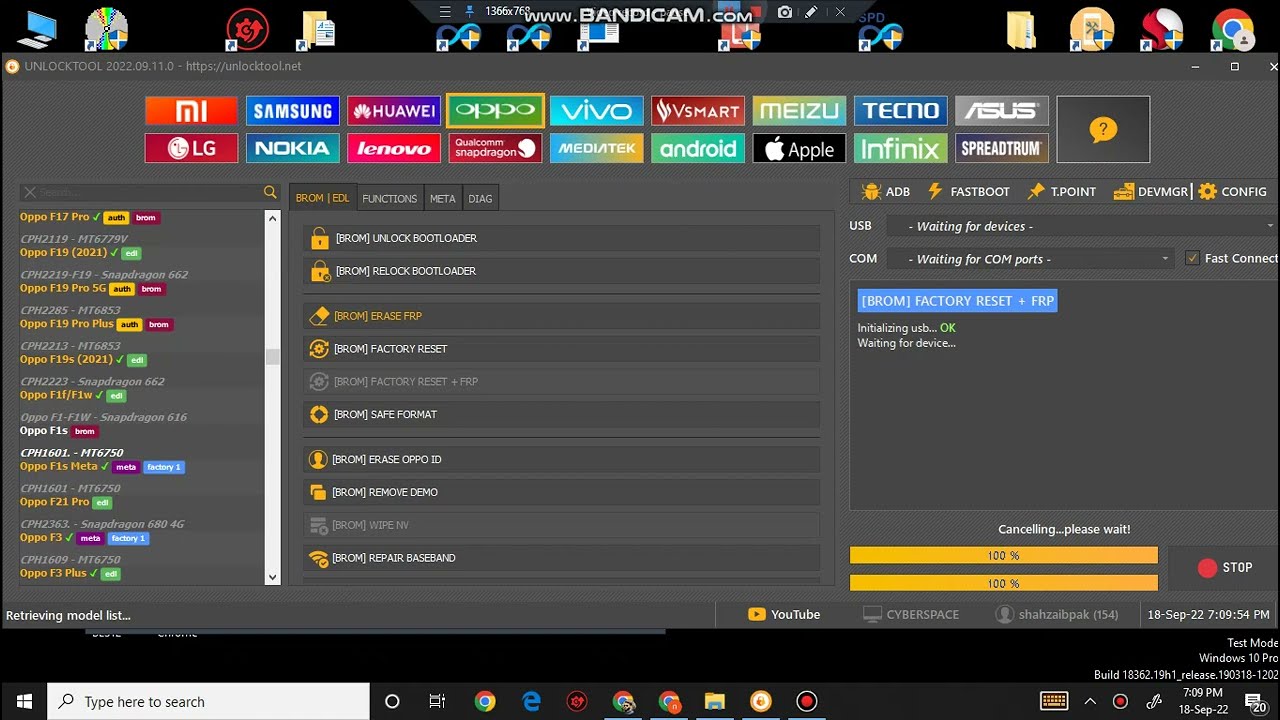Click CYBERSPACE in the status bar

pos(910,614)
